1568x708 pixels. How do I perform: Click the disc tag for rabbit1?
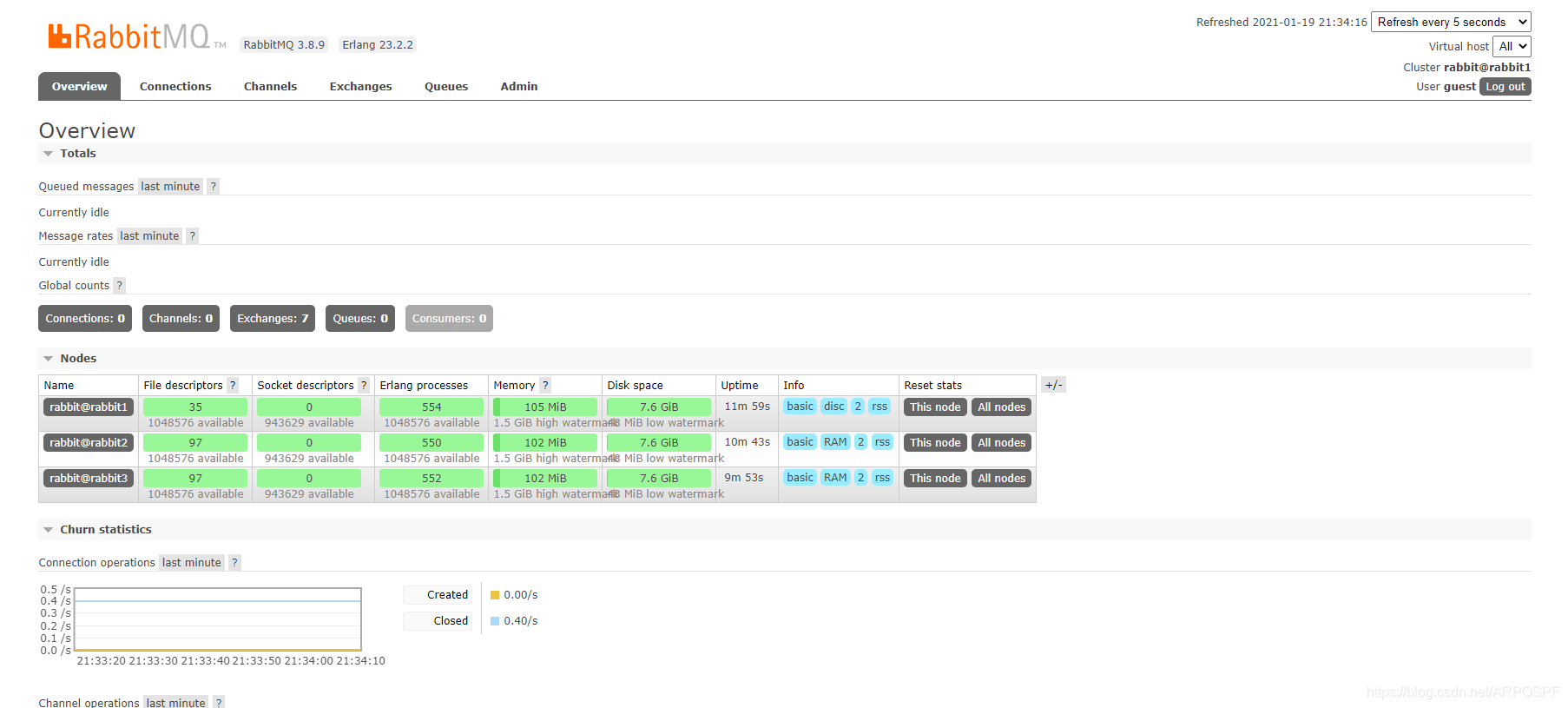[834, 406]
